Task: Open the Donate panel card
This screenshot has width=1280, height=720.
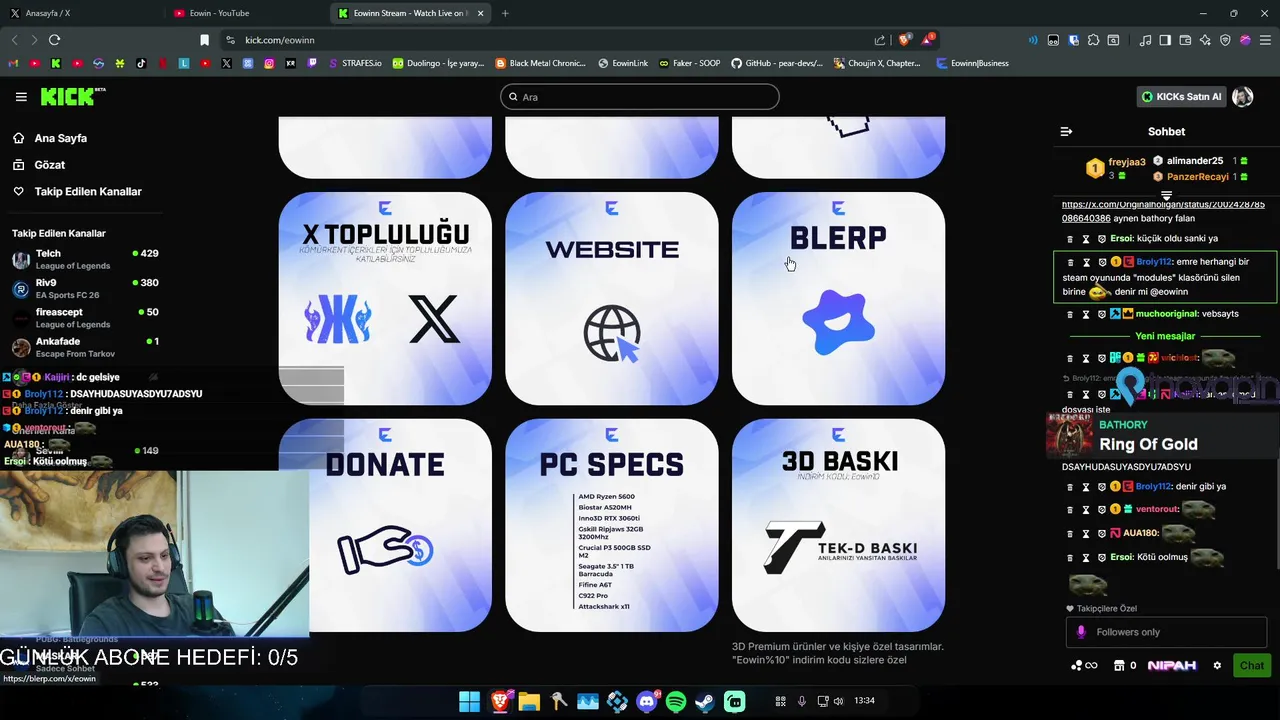Action: click(x=385, y=525)
